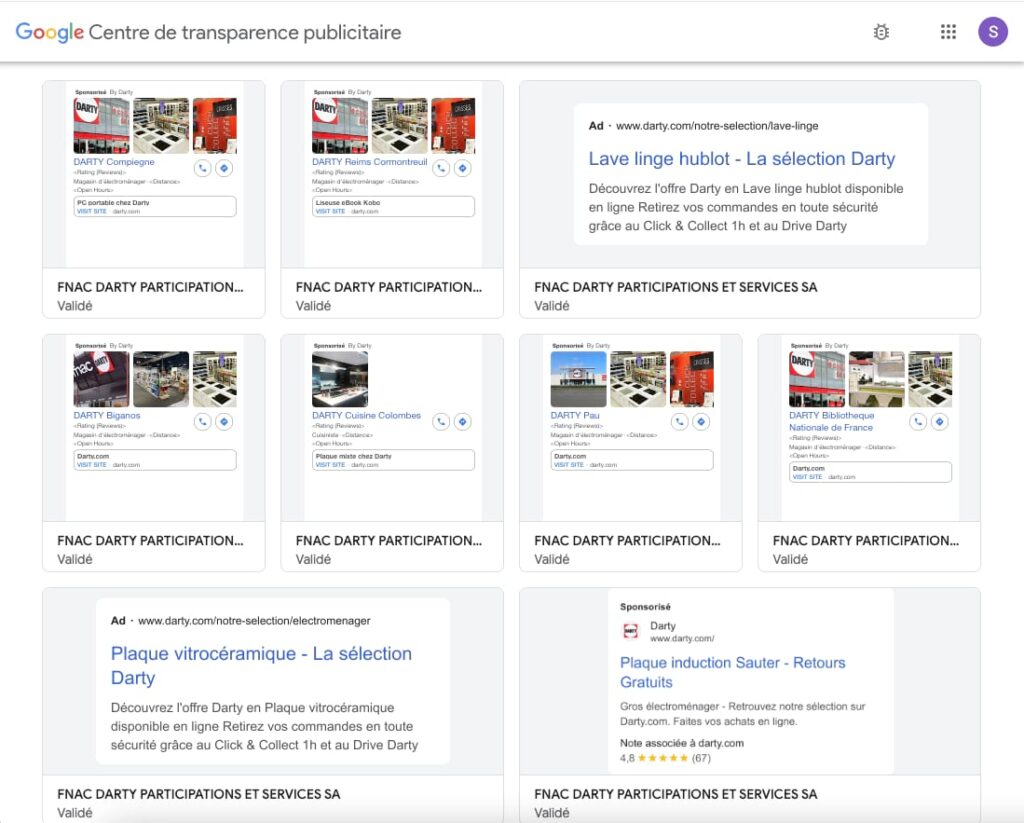Click the PC portable chez Darty box
This screenshot has height=823, width=1024.
pos(155,206)
